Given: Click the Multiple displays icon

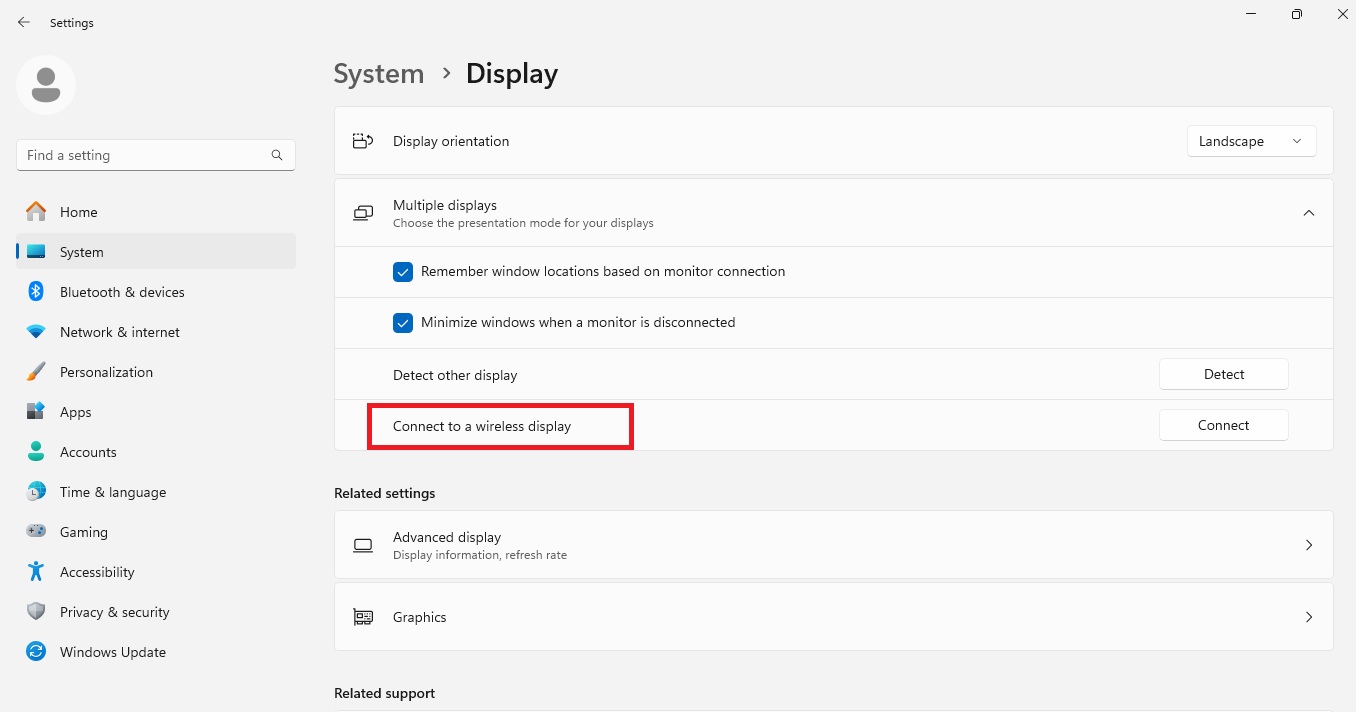Looking at the screenshot, I should (x=363, y=213).
